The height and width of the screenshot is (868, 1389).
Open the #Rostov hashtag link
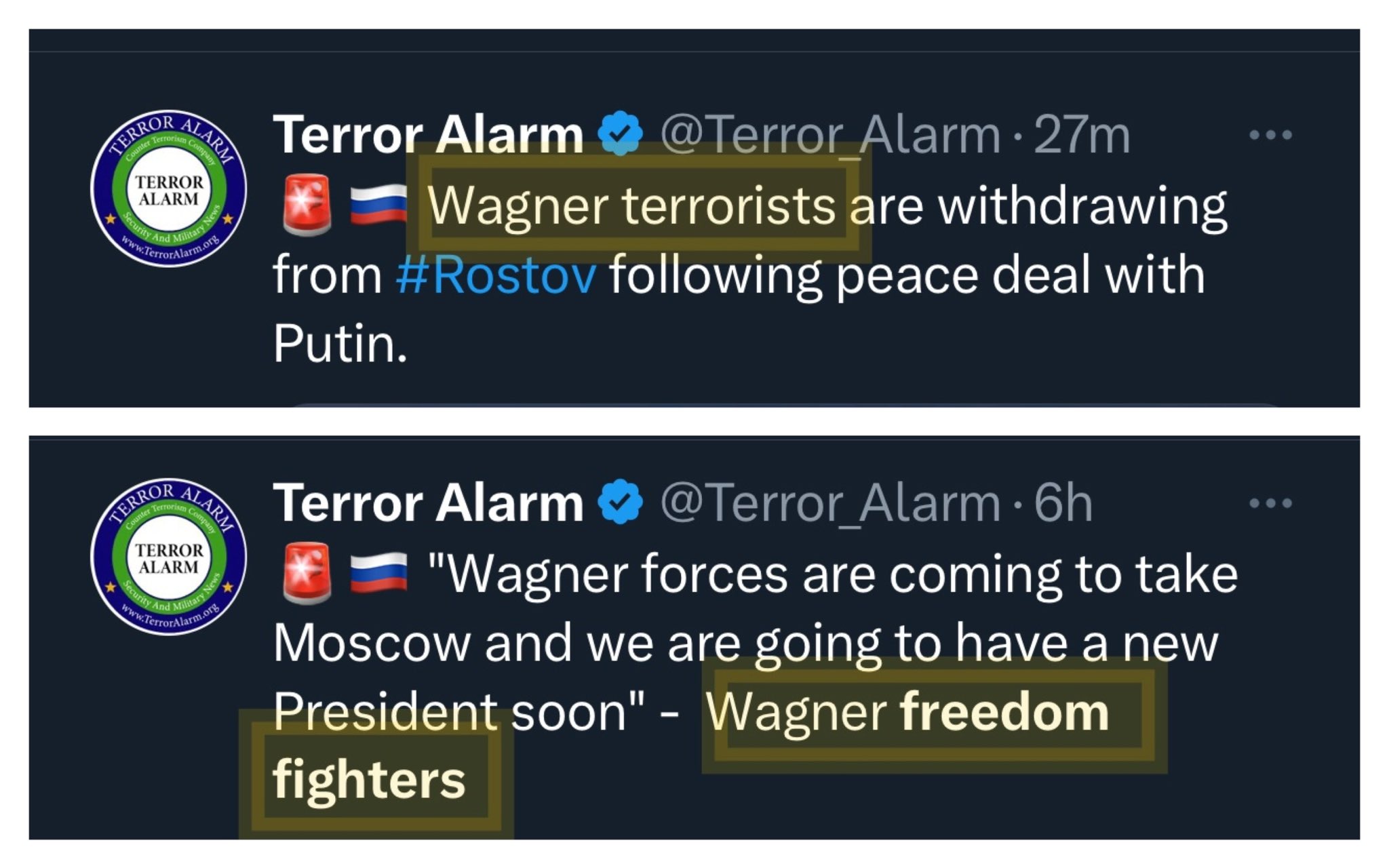coord(496,275)
